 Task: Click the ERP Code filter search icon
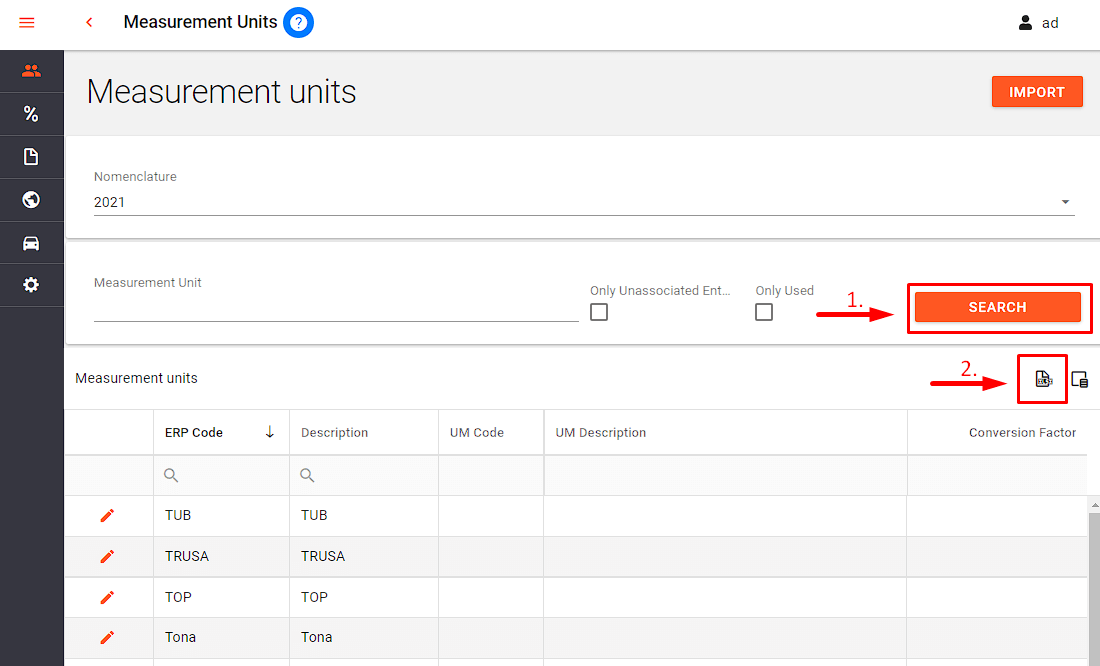[x=170, y=475]
